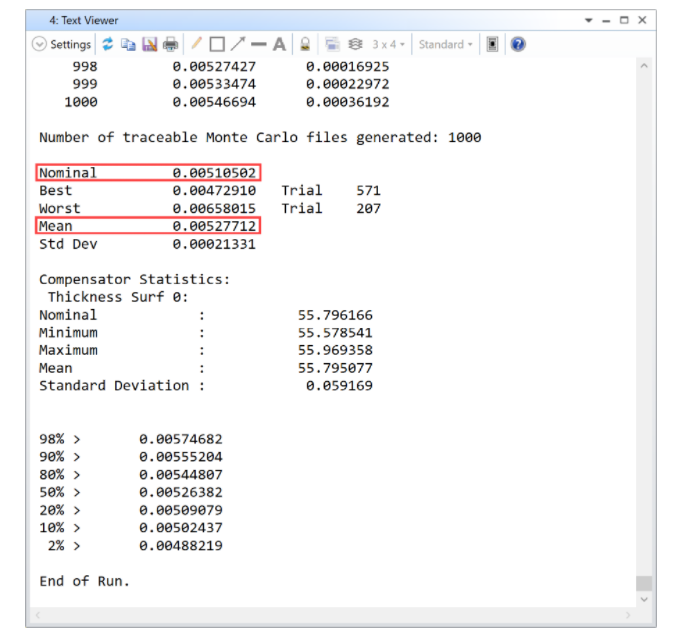This screenshot has height=634, width=679.
Task: Select the rectangle box annotation tool
Action: (x=217, y=44)
